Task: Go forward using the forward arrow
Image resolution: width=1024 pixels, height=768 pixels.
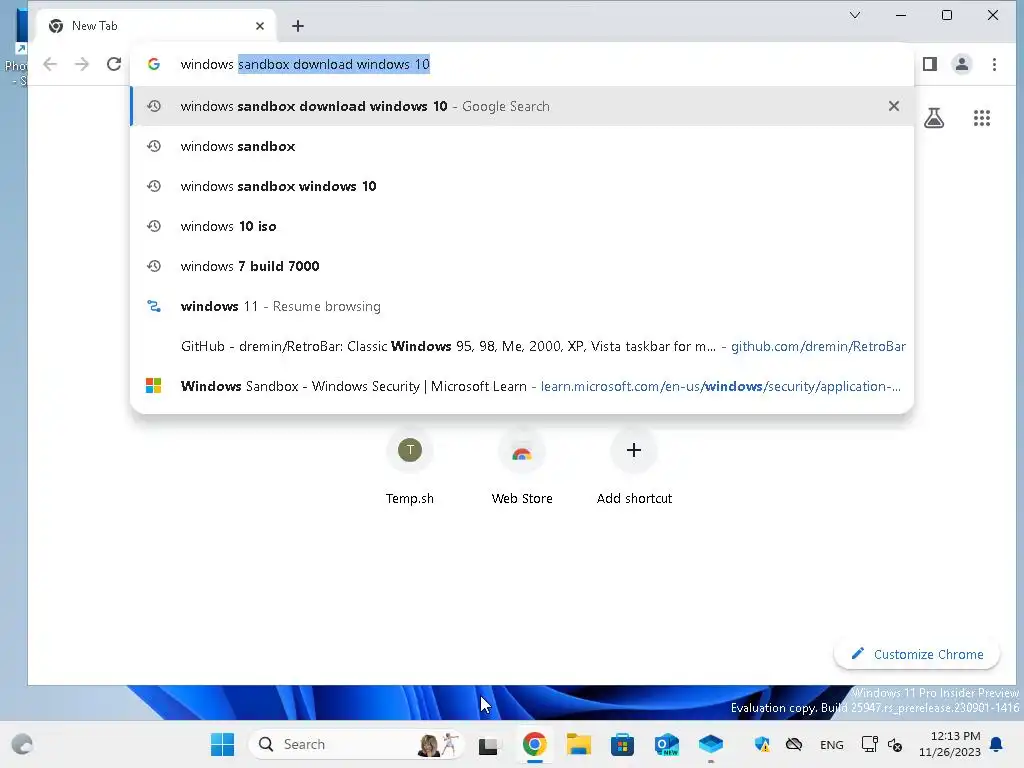Action: pyautogui.click(x=82, y=64)
